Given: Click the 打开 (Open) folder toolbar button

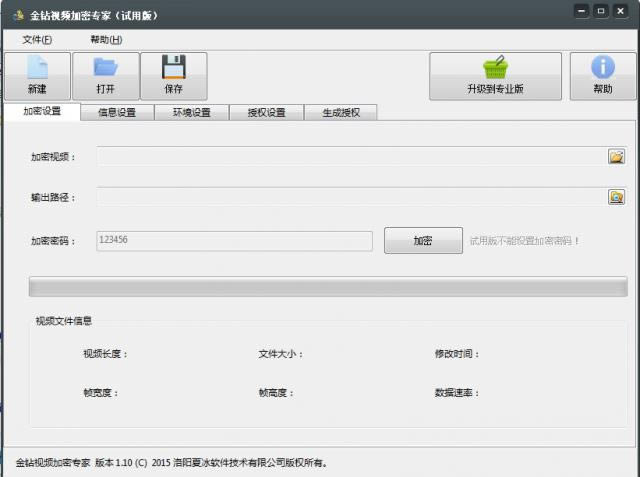Looking at the screenshot, I should coord(106,76).
